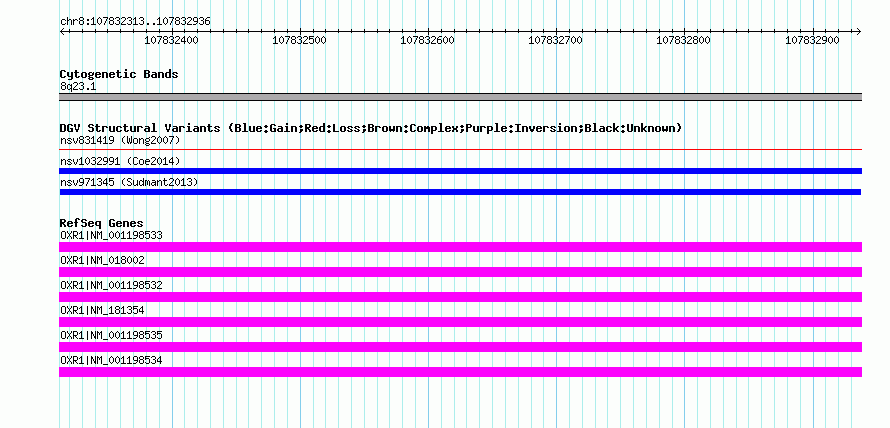Click the 107832400 ruler tick label
890x428 pixels.
171,40
